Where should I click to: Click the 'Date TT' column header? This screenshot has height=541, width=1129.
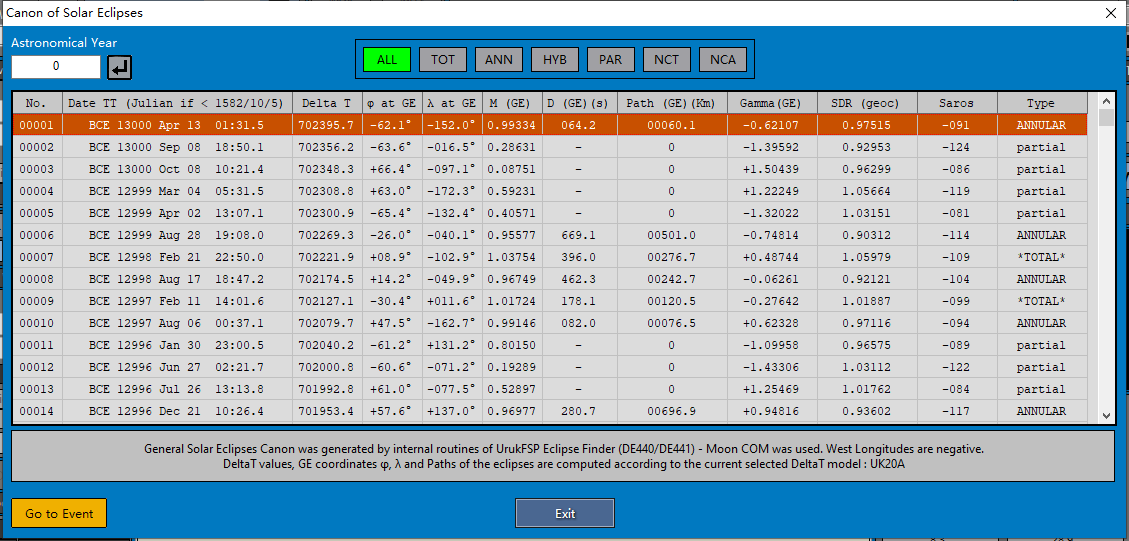point(178,103)
